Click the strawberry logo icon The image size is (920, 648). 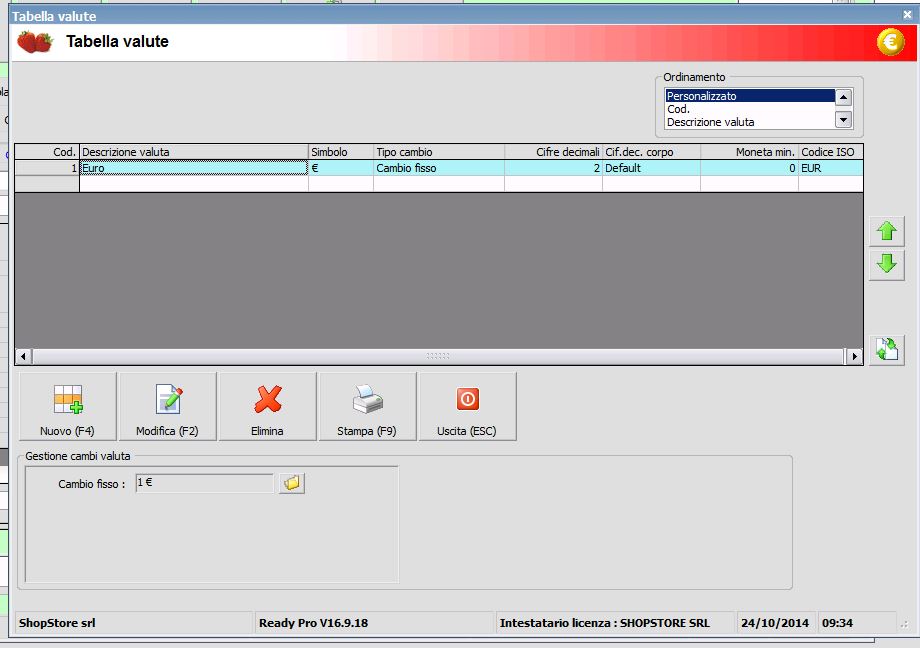tap(35, 42)
